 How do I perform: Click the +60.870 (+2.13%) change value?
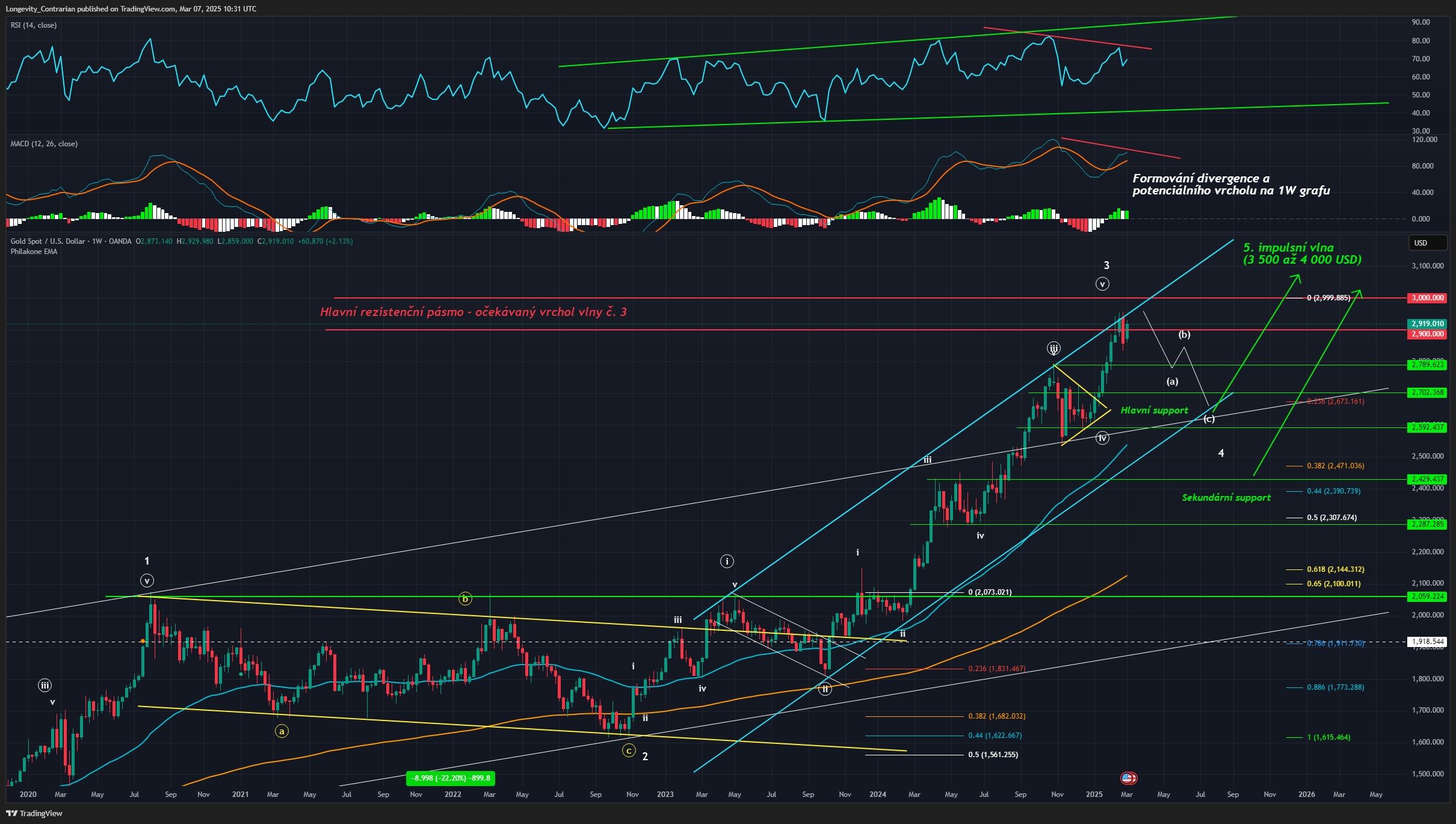click(325, 241)
